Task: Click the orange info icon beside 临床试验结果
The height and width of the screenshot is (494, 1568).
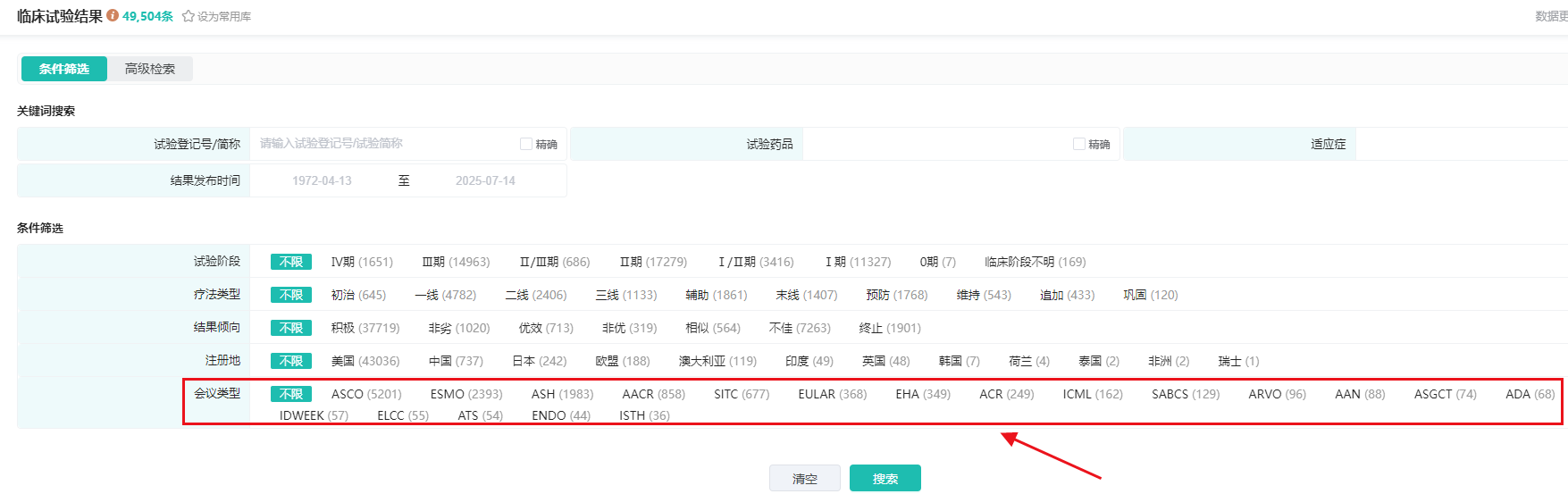Action: [113, 15]
